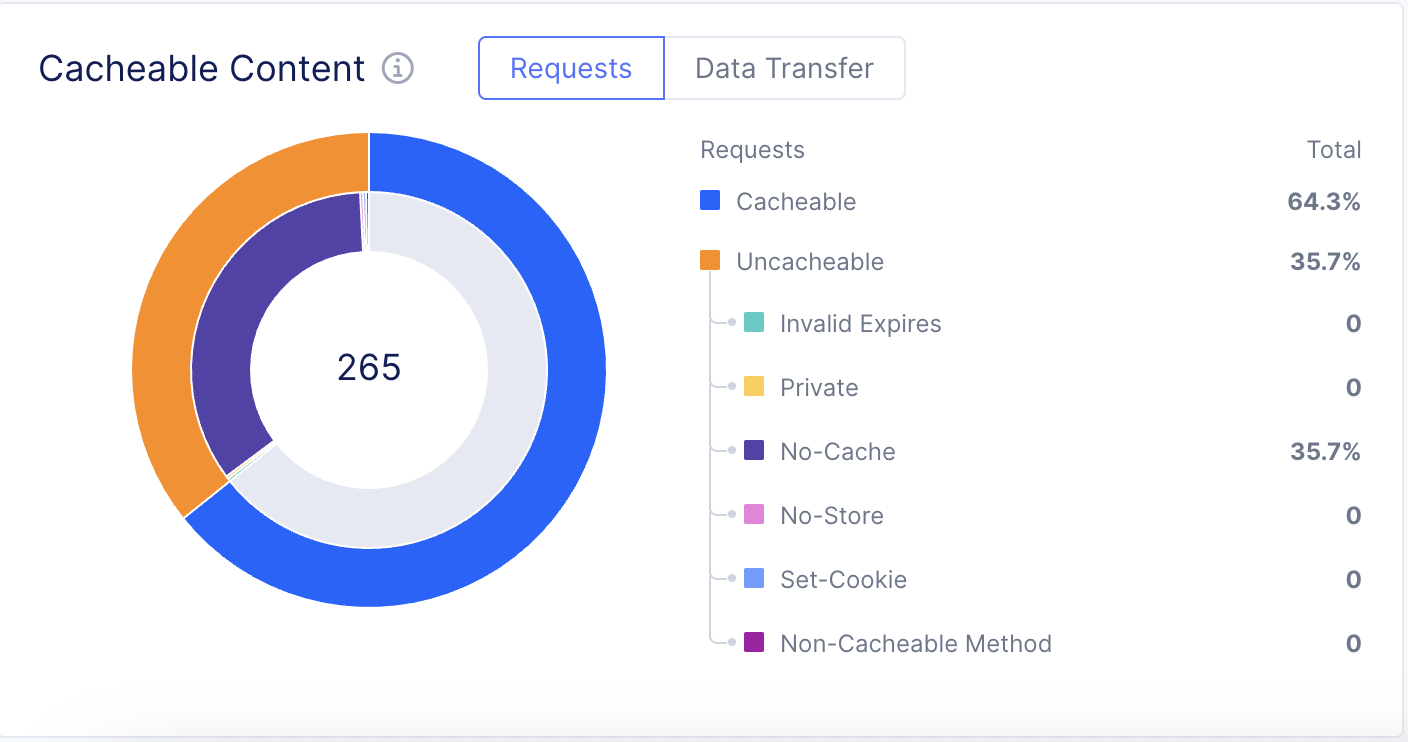Select the Requests tab
1408x742 pixels.
tap(570, 68)
